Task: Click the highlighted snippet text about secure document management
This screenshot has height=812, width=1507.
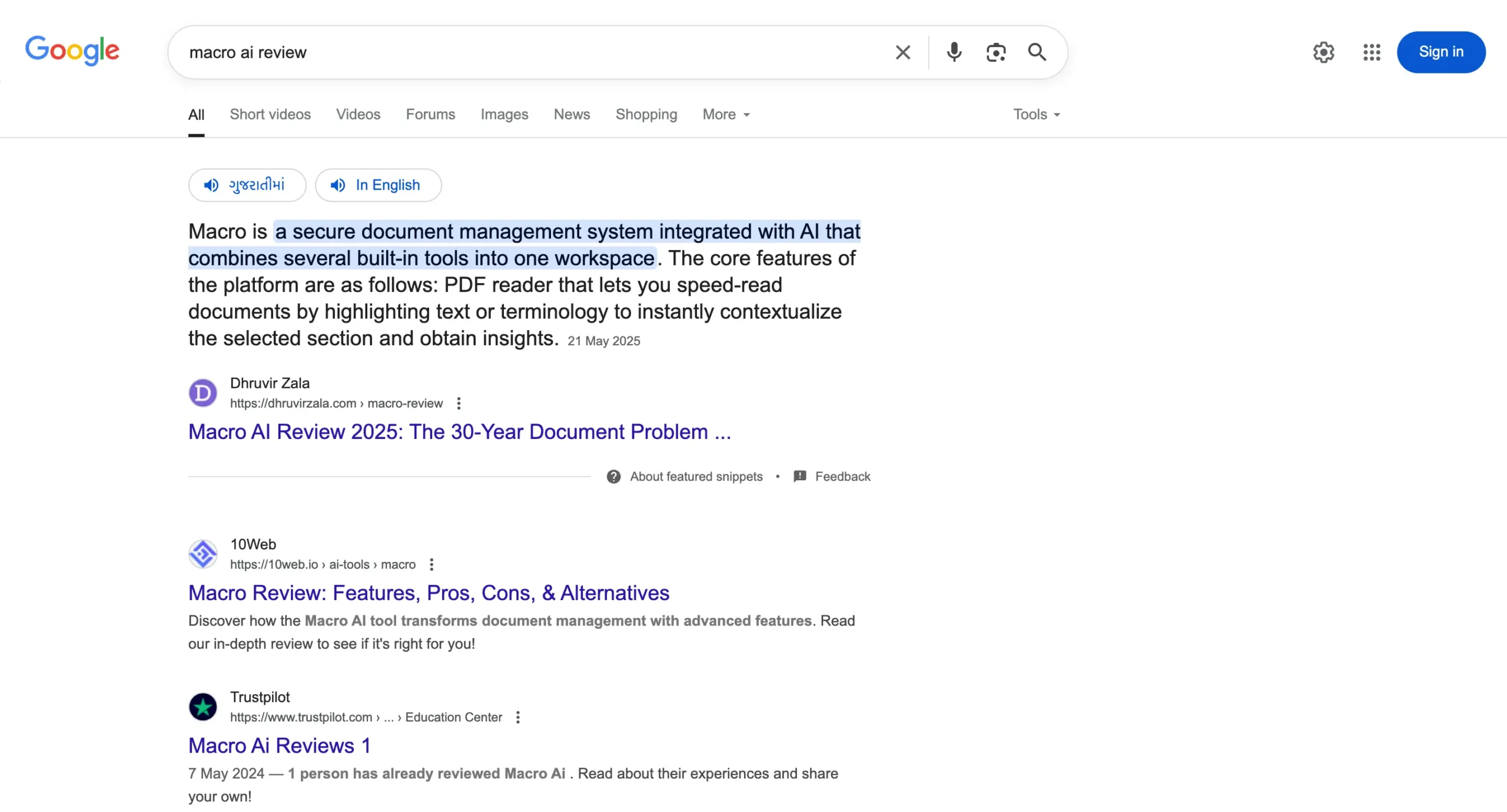Action: point(525,245)
